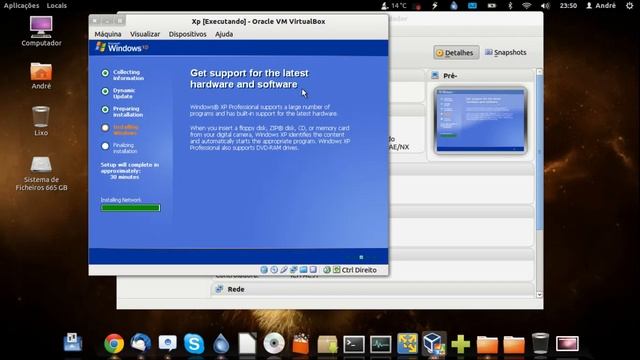
Task: Click the green installation progress bar
Action: tap(130, 207)
